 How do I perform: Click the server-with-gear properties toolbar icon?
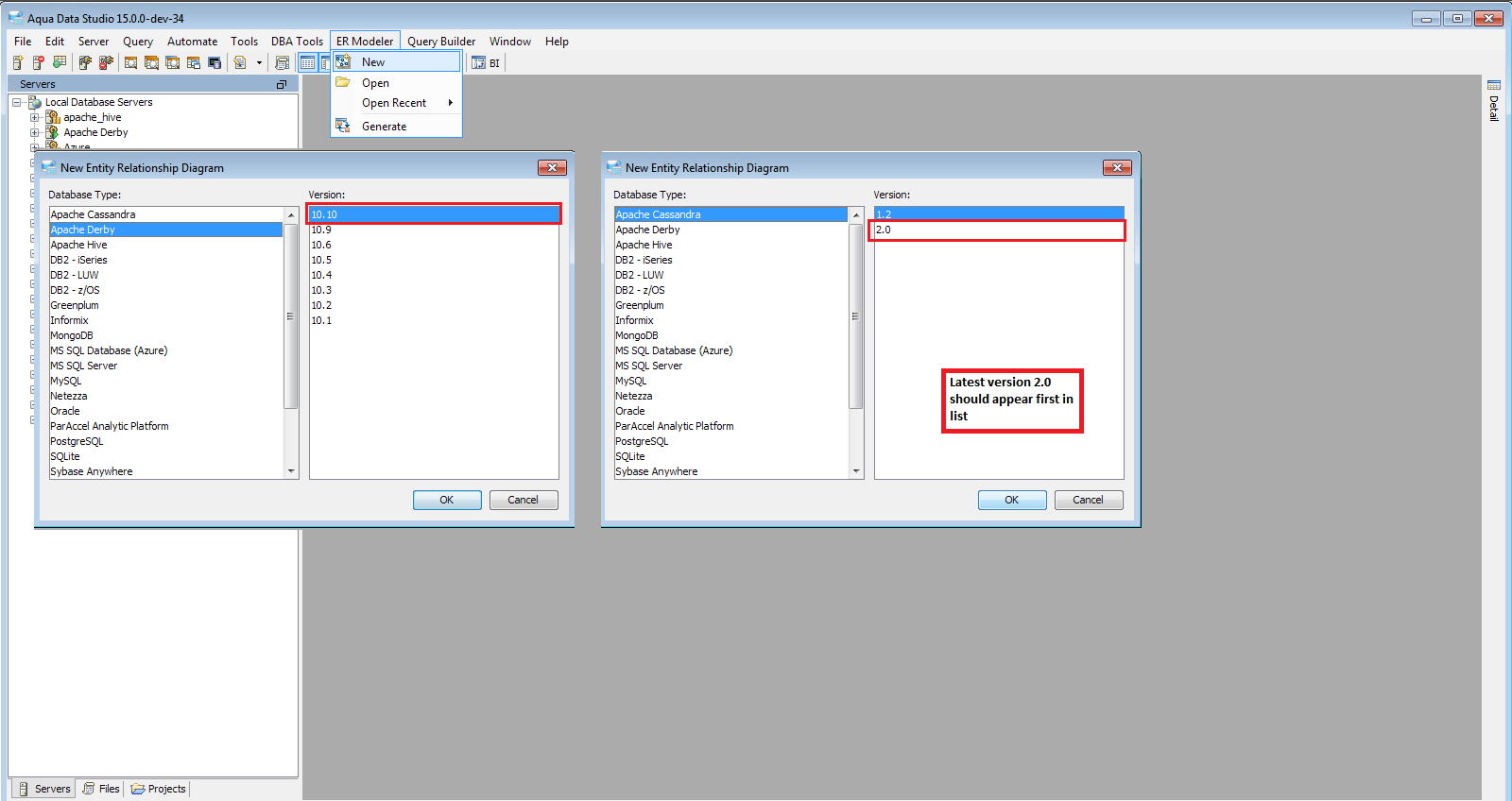(x=85, y=62)
